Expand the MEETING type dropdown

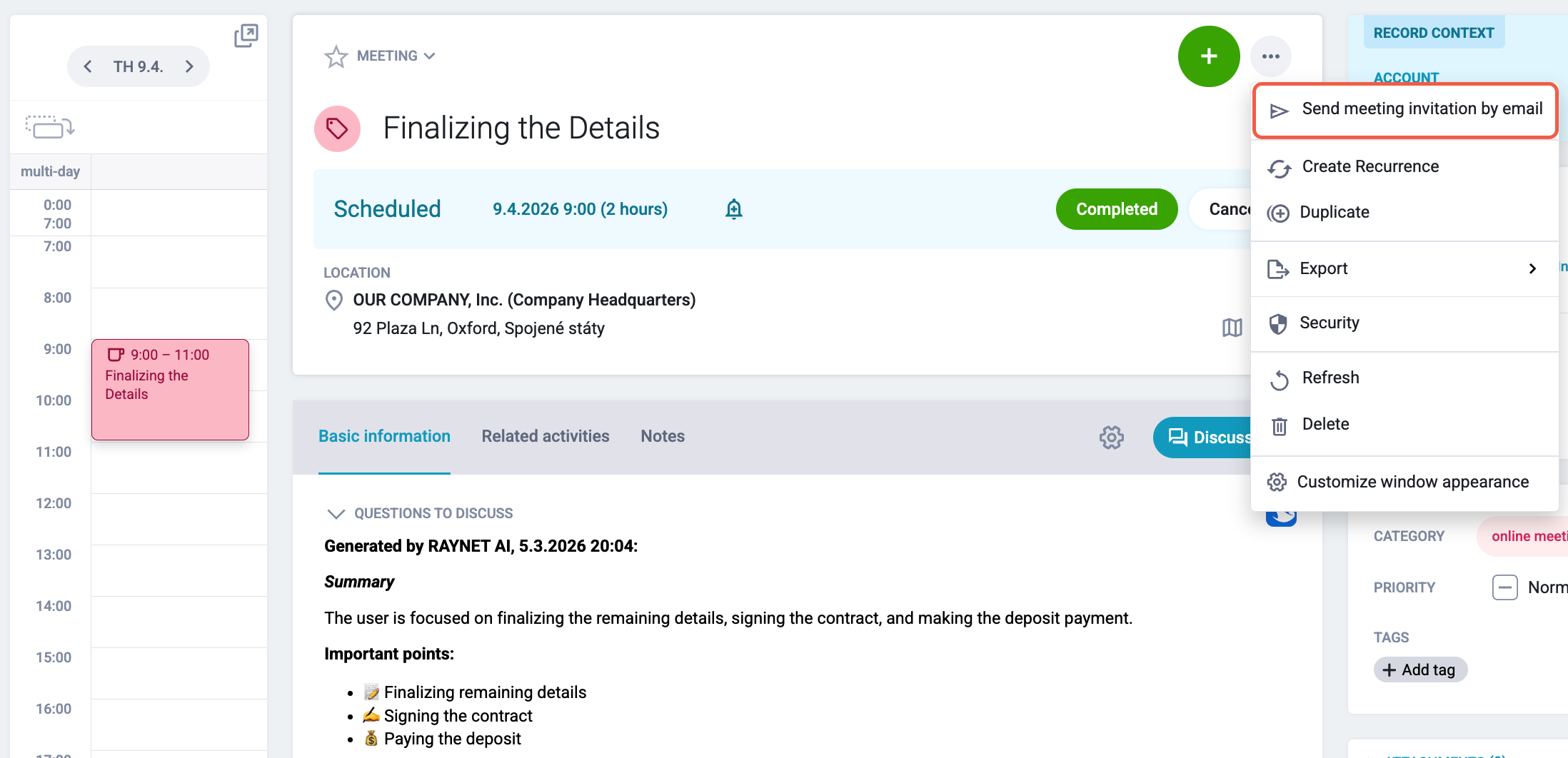coord(396,56)
